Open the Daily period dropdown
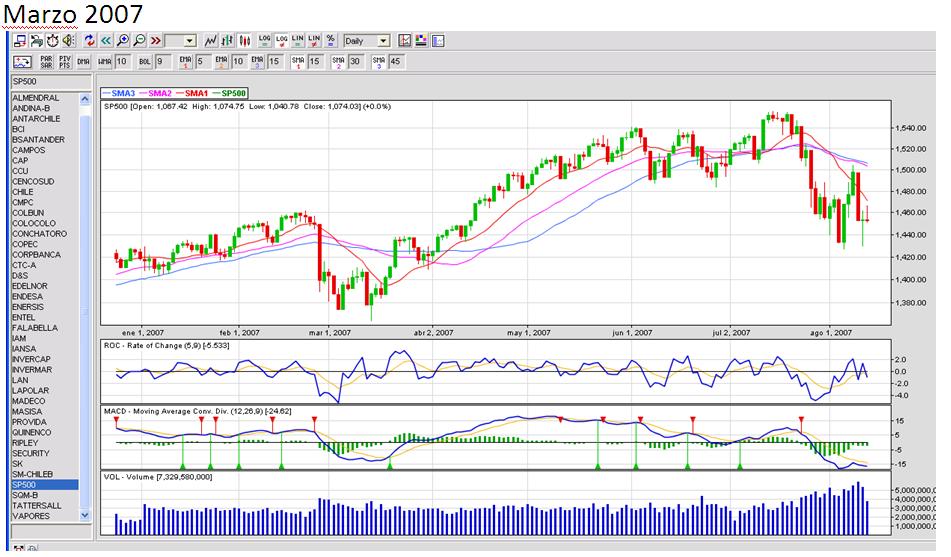 point(367,41)
